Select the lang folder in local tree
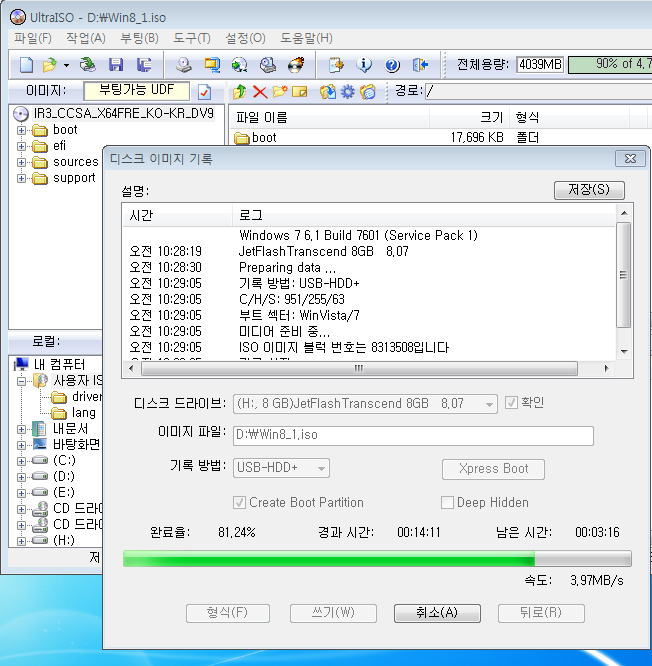Screen dimensions: 652x666 [83, 413]
